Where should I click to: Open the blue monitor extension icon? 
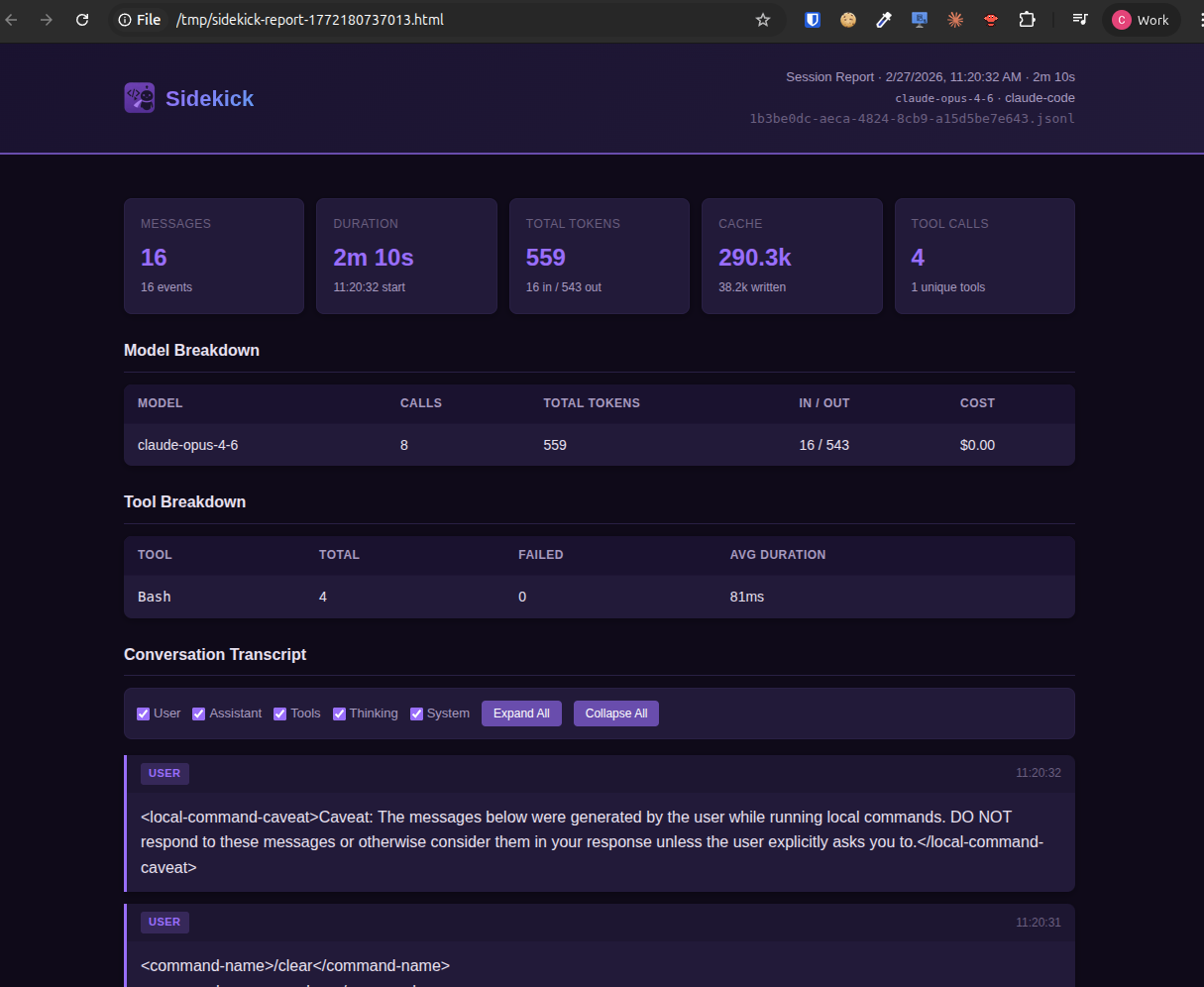click(920, 20)
